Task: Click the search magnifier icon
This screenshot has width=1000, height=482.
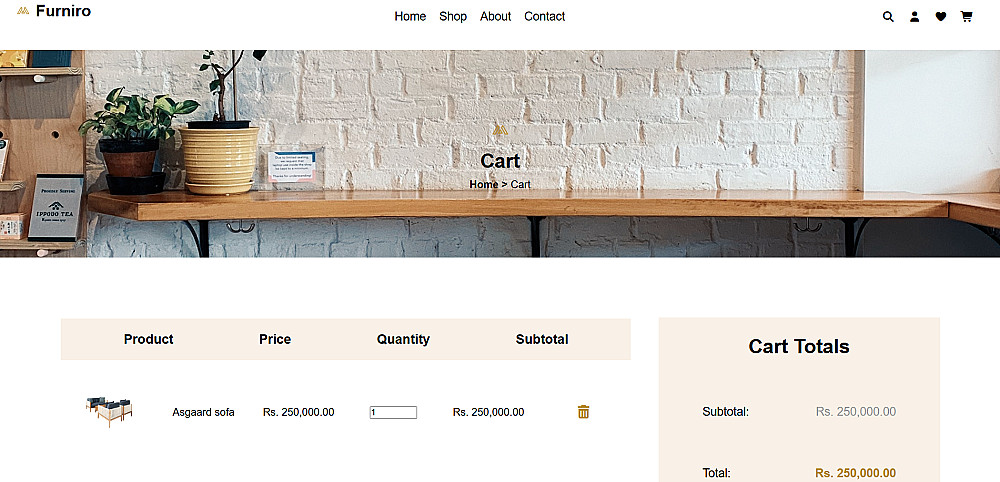Action: point(888,17)
